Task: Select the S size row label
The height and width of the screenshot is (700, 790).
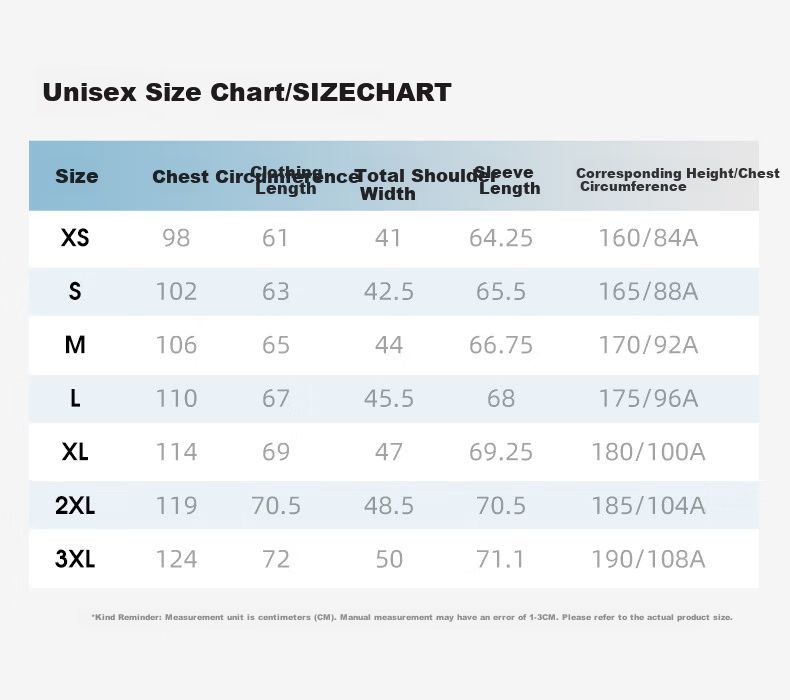Action: pos(75,291)
